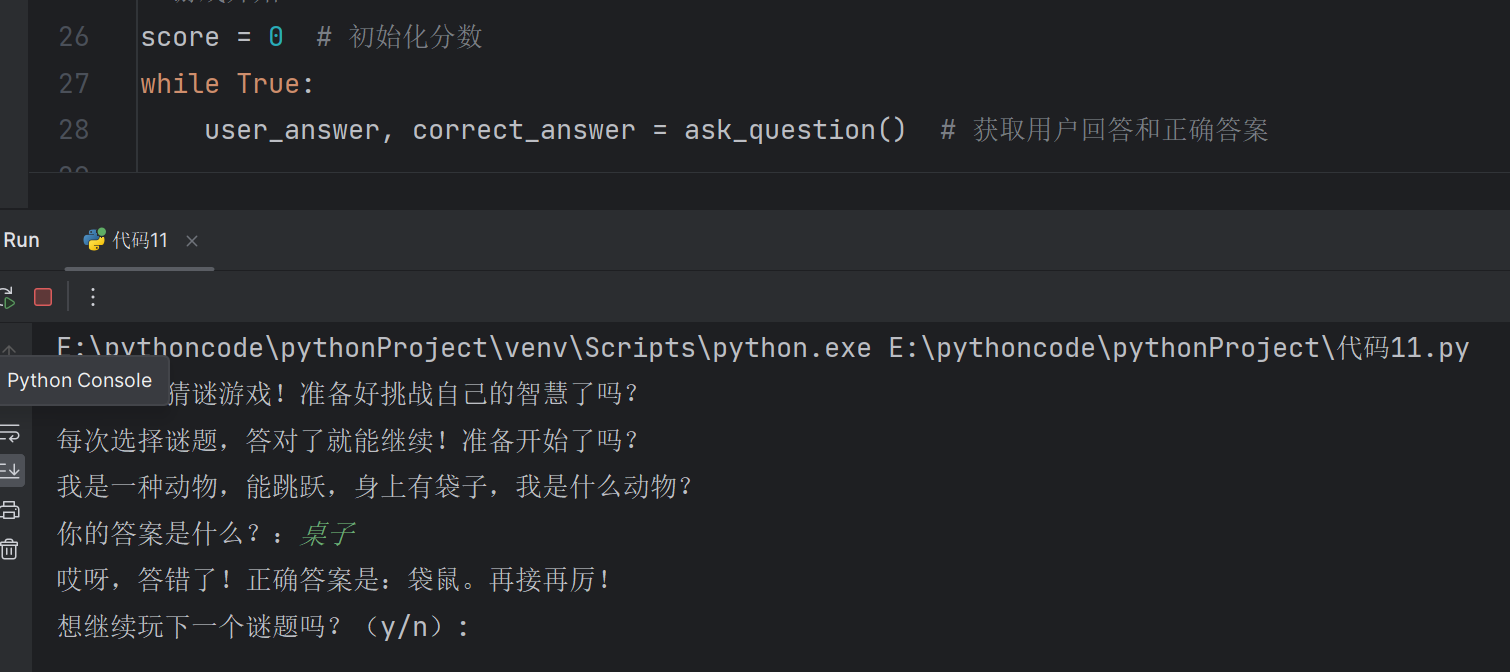The height and width of the screenshot is (672, 1510).
Task: Click the Python icon on 代码11 tab
Action: point(95,240)
